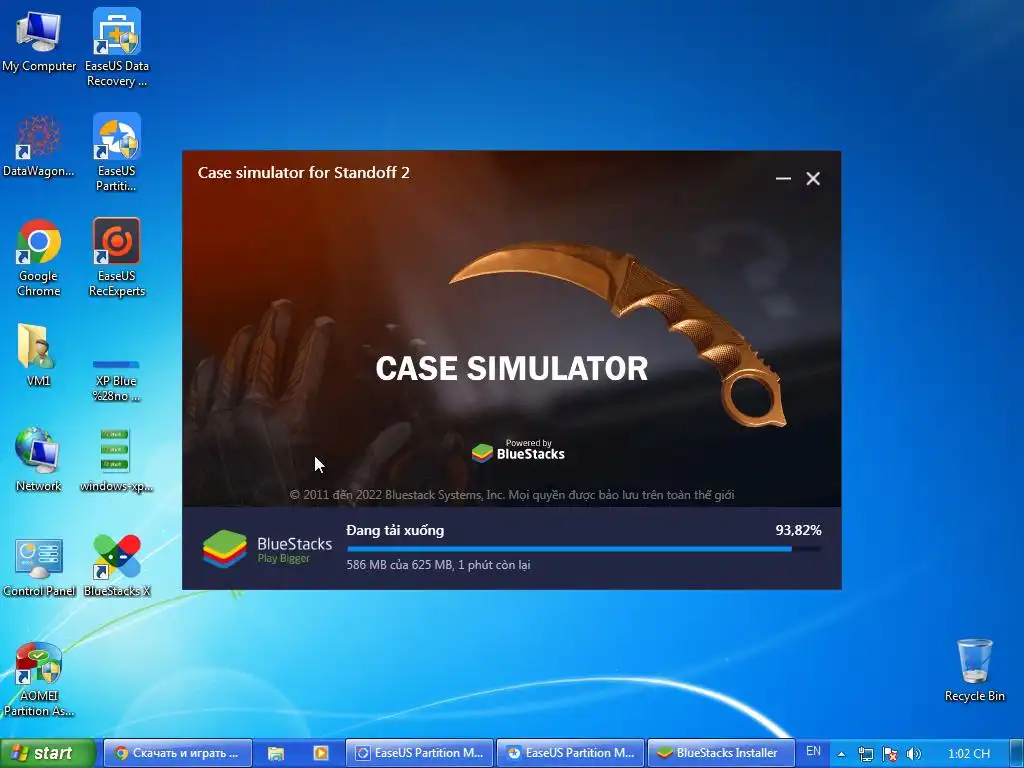This screenshot has width=1024, height=768.
Task: Click the '586 MB của 625 MB' status text
Action: [x=438, y=564]
